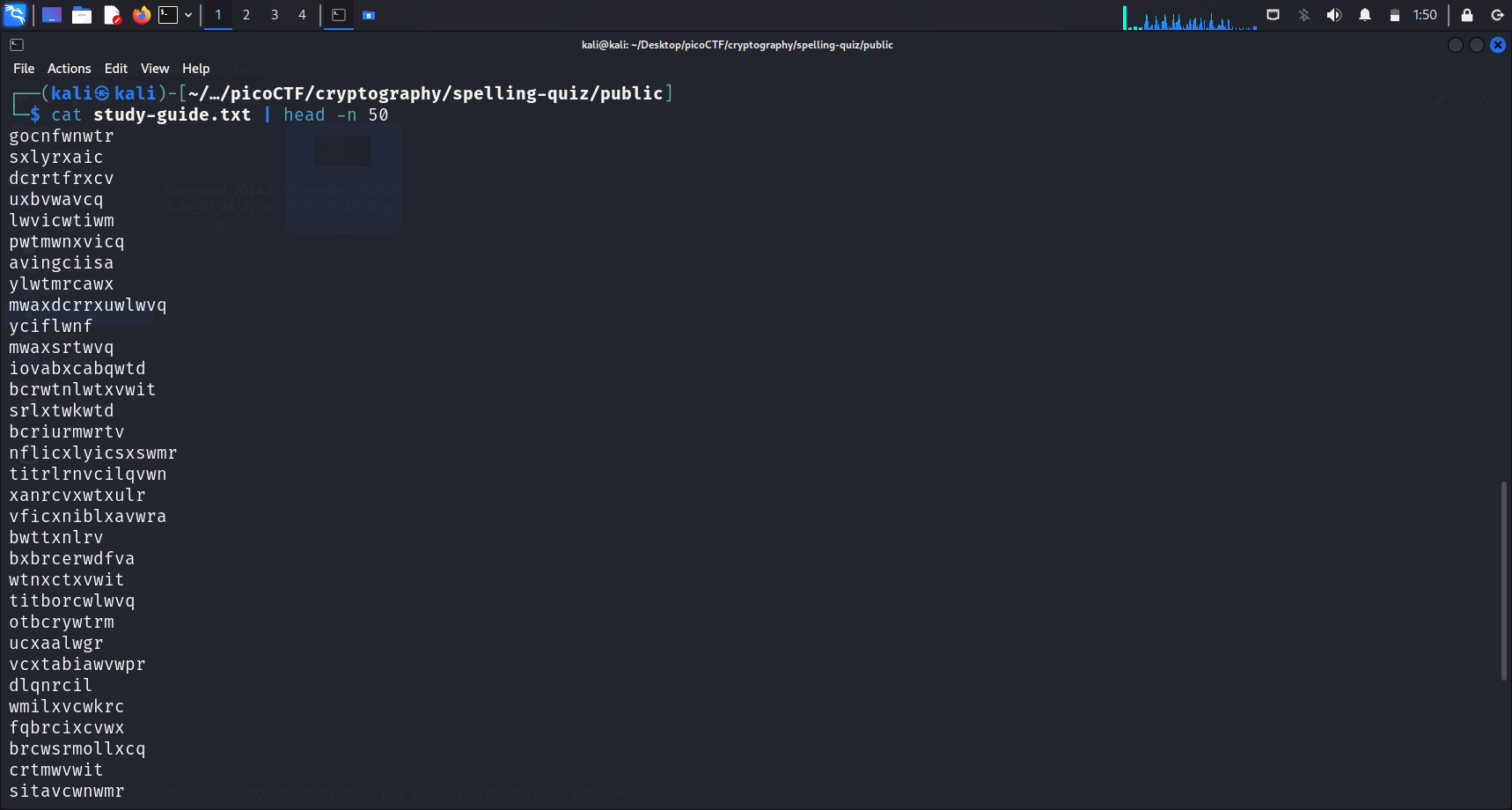Open the File menu in terminal
This screenshot has height=810, width=1512.
coord(24,69)
